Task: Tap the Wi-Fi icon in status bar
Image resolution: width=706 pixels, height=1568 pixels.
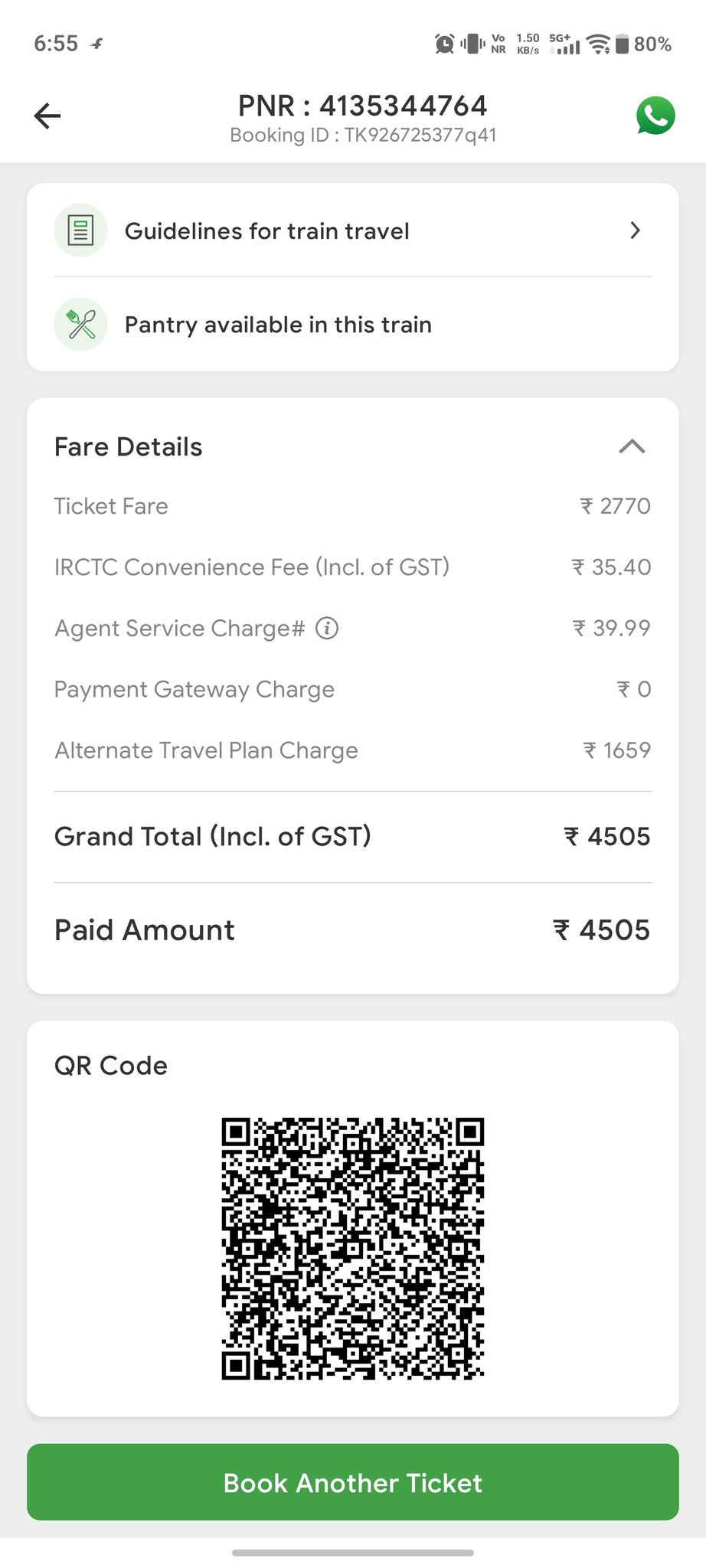Action: click(x=598, y=44)
